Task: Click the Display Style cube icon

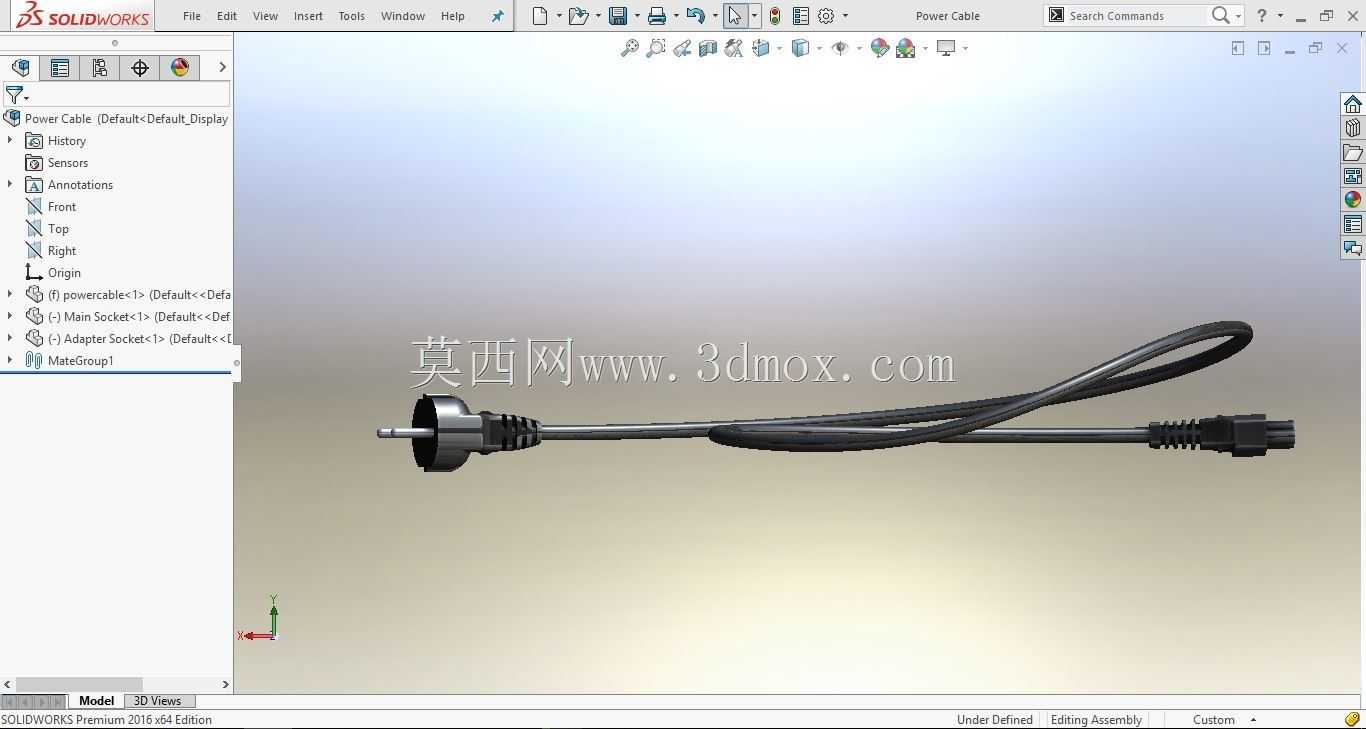Action: (x=800, y=48)
